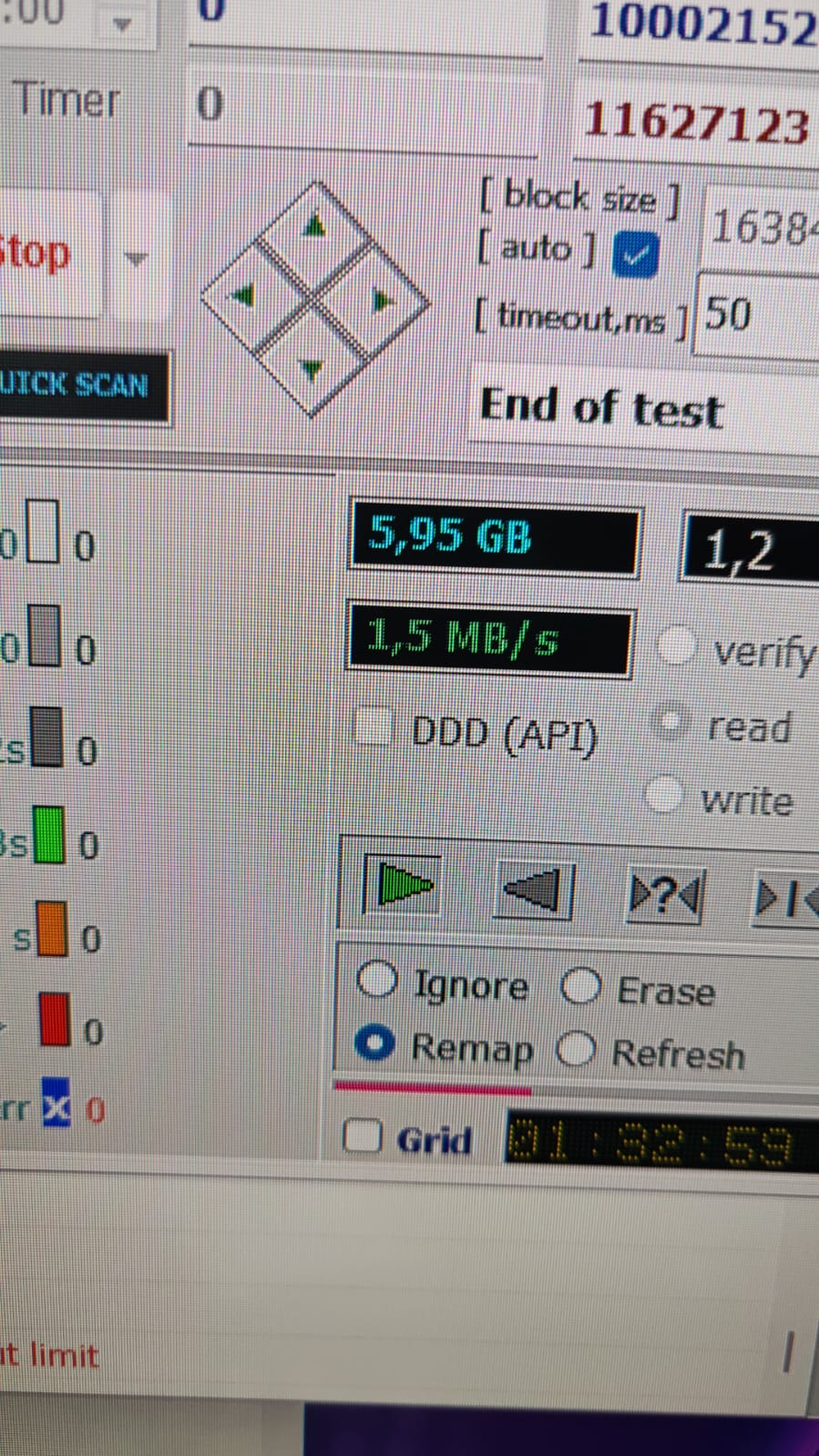The width and height of the screenshot is (819, 1456).
Task: Select the Erase radio option
Action: click(581, 985)
